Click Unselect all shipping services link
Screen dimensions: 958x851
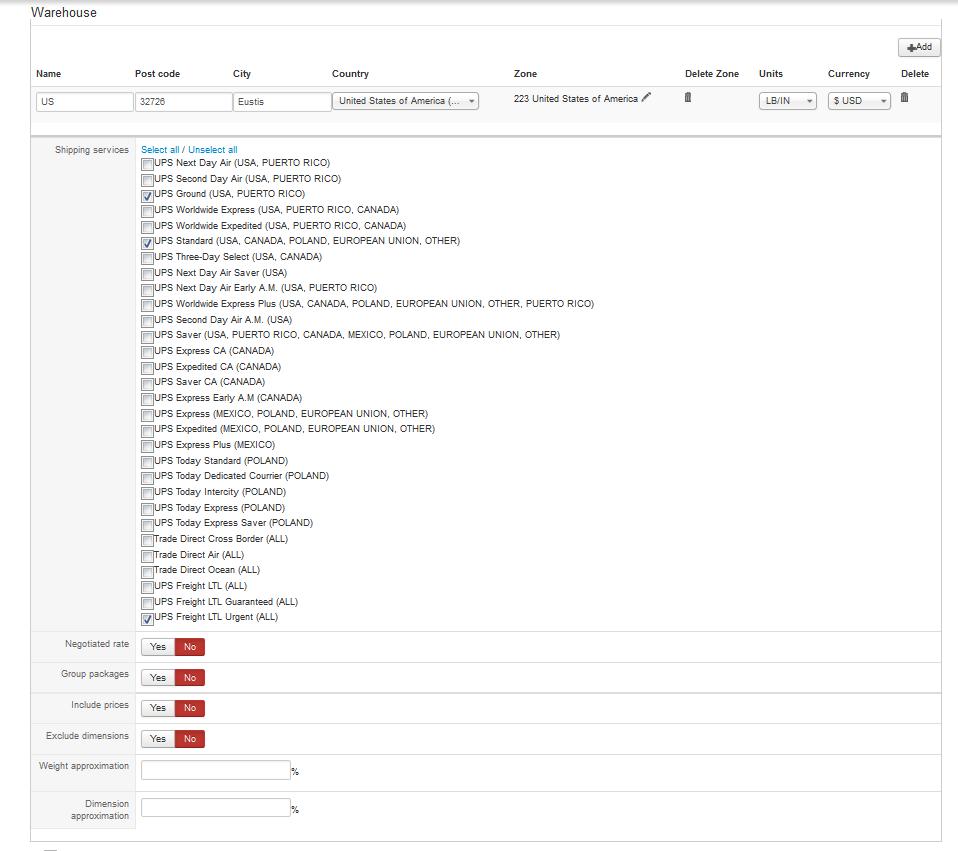[213, 150]
